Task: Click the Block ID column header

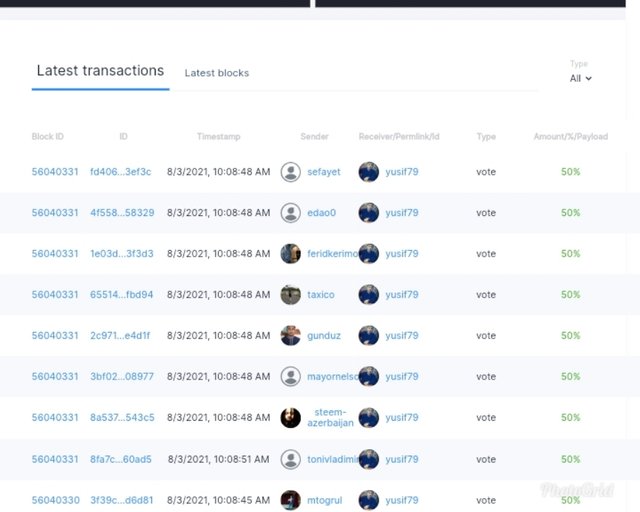Action: (48, 136)
